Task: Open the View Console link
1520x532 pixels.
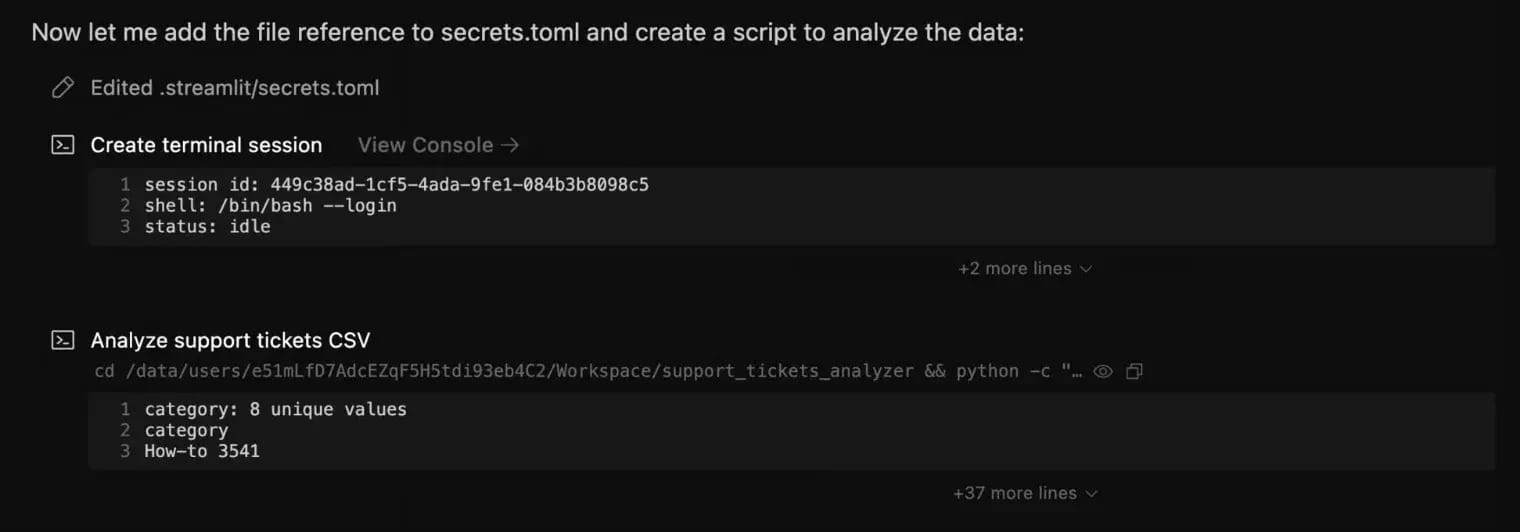Action: click(426, 145)
